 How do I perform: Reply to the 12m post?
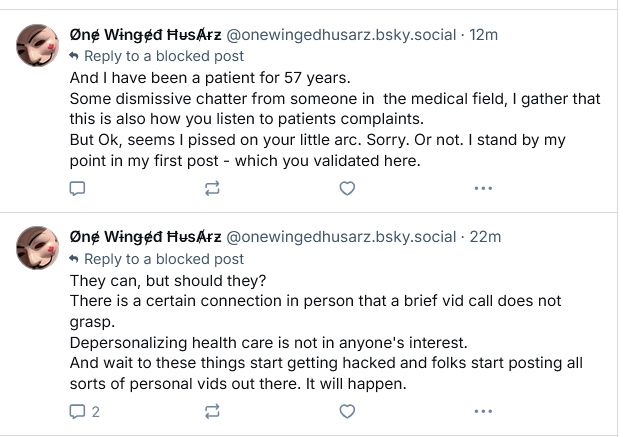77,188
